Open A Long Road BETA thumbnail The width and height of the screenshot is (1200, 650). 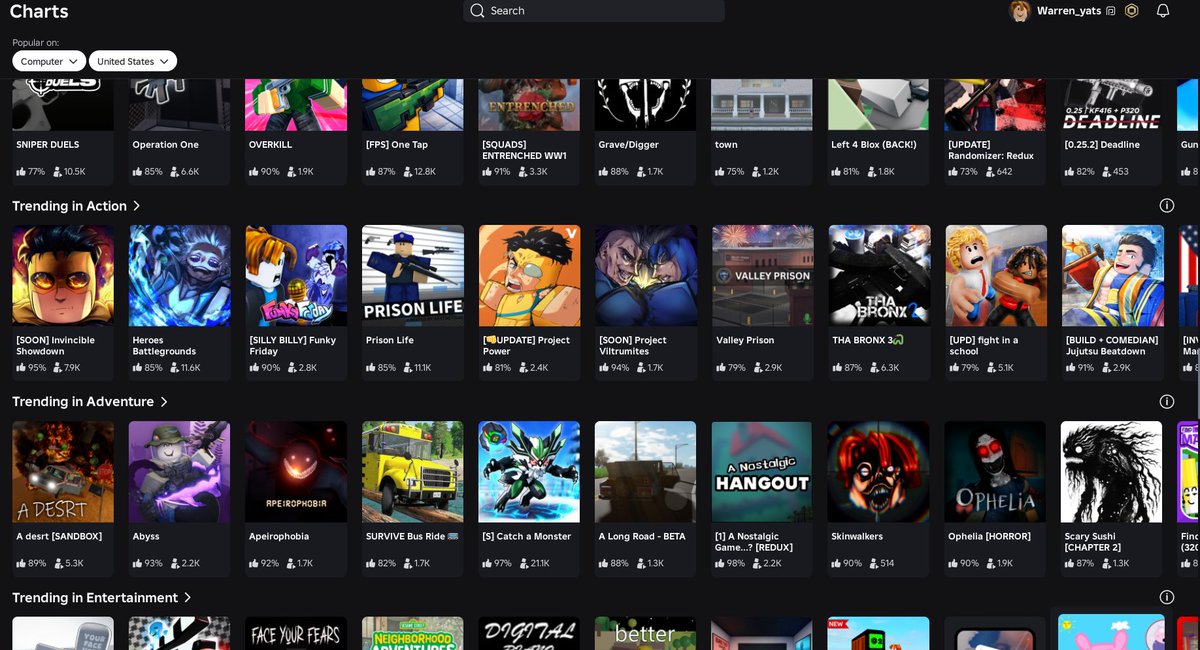(x=646, y=472)
